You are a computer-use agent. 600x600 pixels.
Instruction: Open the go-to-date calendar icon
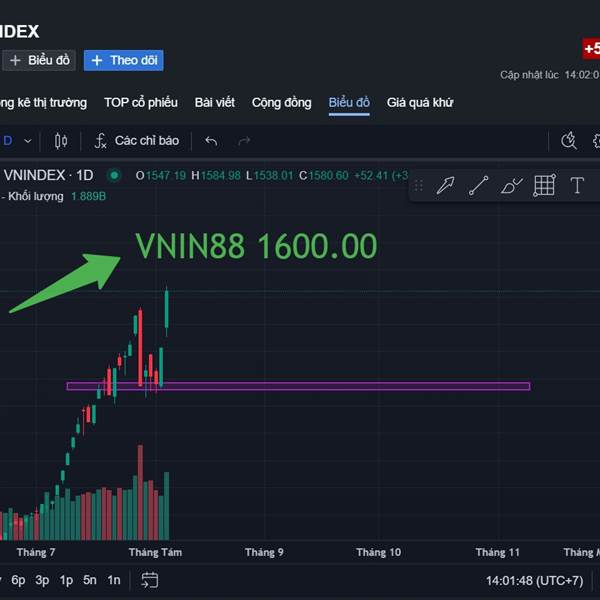coord(149,580)
